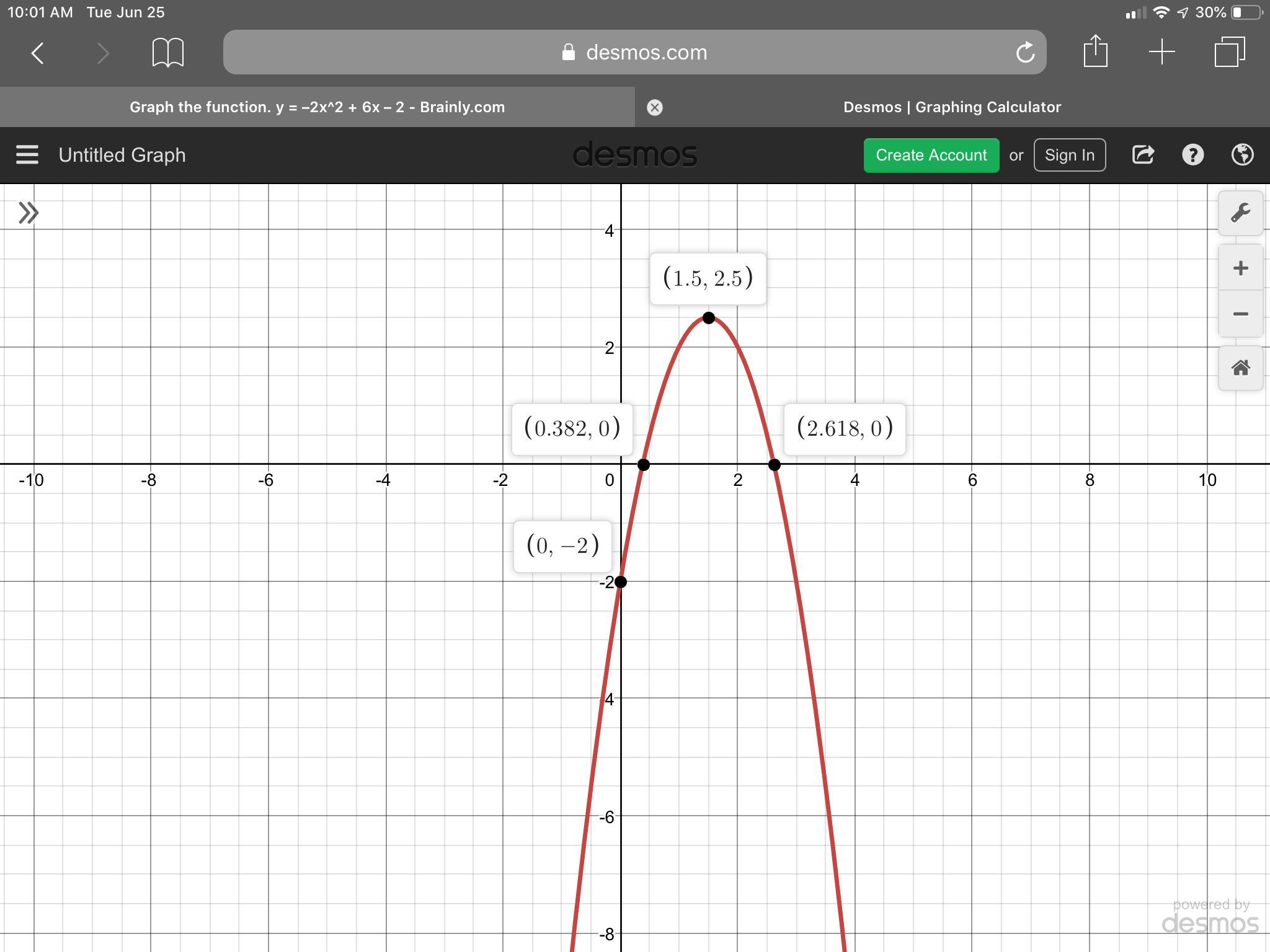Zoom in with the plus button

pyautogui.click(x=1240, y=268)
